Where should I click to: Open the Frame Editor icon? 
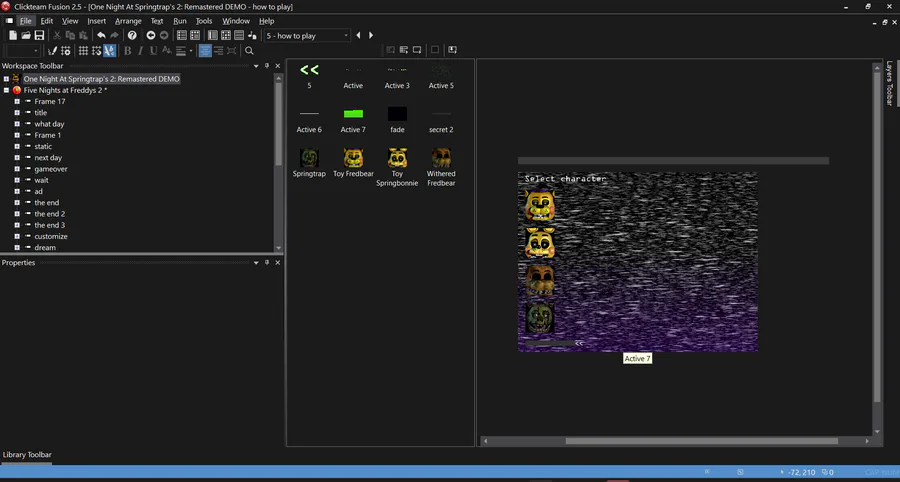[195, 36]
